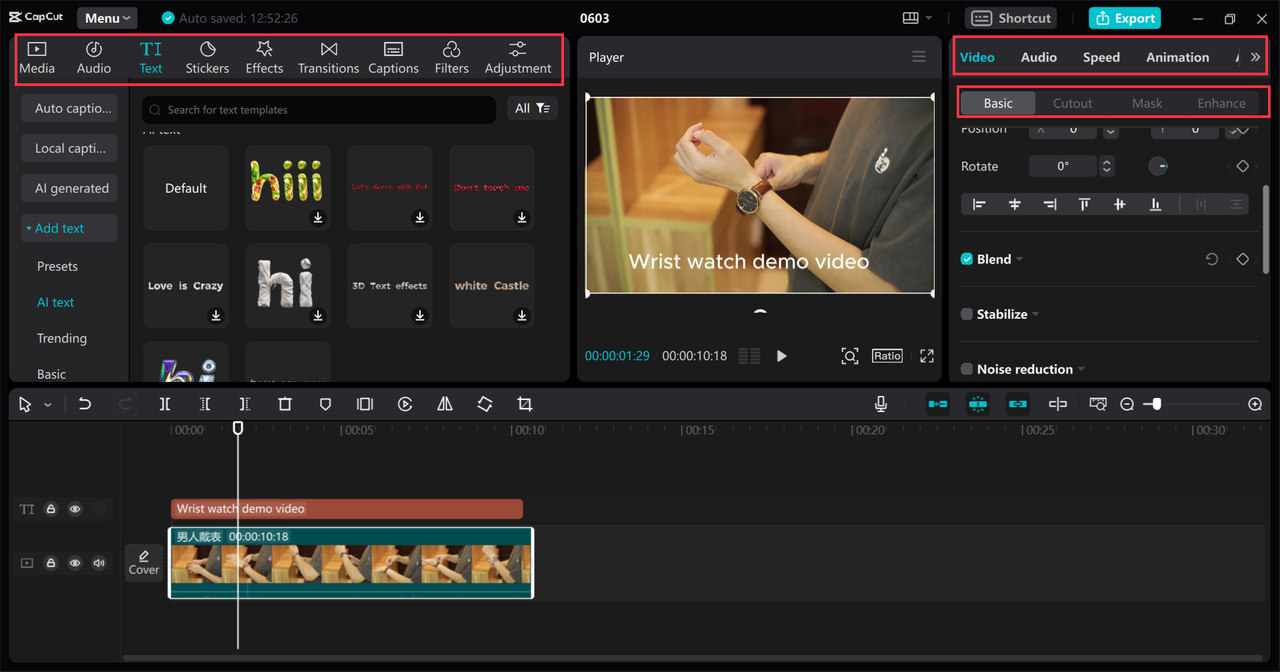This screenshot has height=672, width=1280.
Task: Click the align right icon
Action: (x=1050, y=204)
